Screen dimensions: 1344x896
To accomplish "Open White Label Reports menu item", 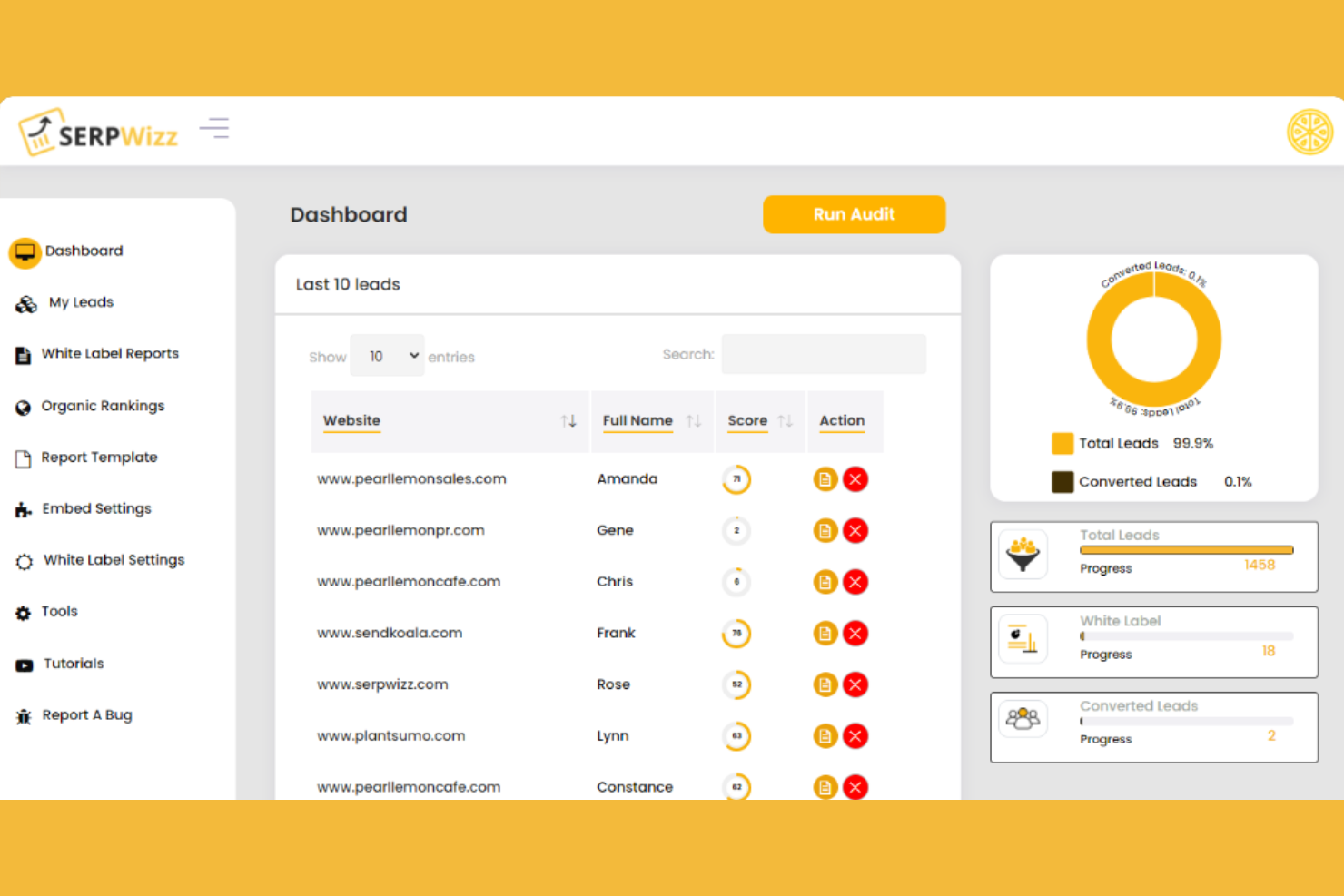I will pos(110,354).
